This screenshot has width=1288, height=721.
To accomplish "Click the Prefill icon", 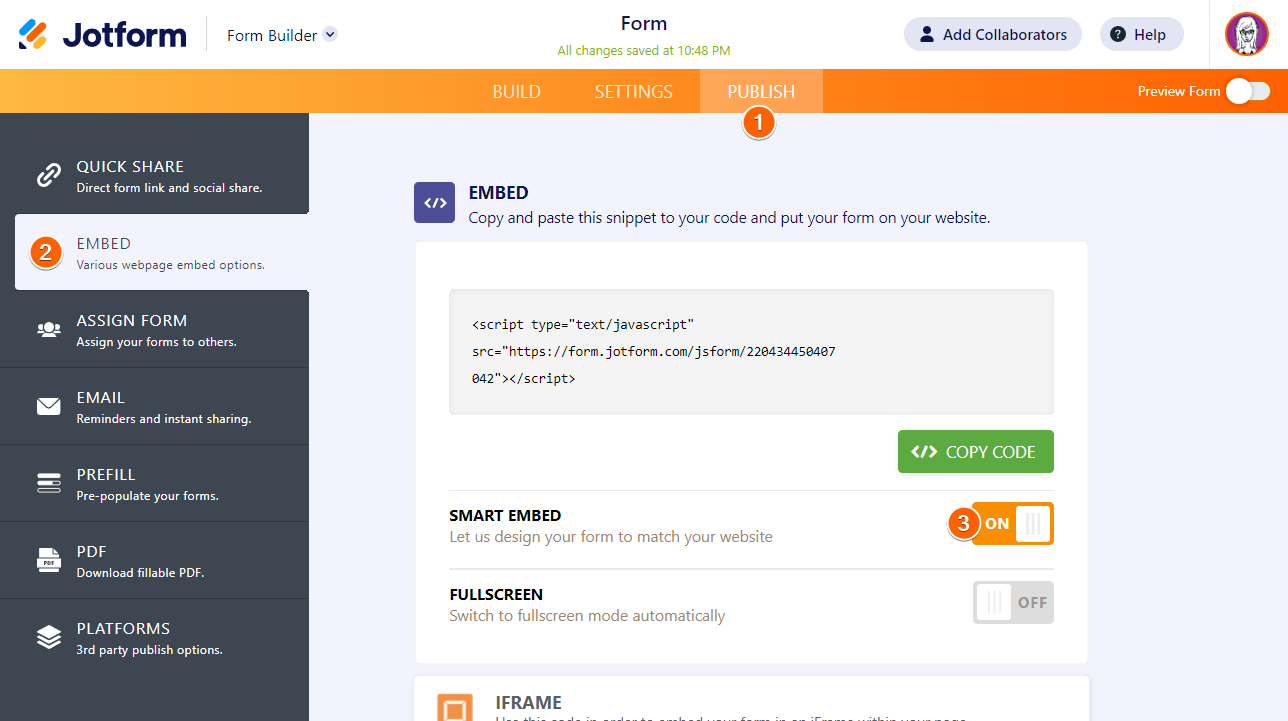I will pos(48,484).
